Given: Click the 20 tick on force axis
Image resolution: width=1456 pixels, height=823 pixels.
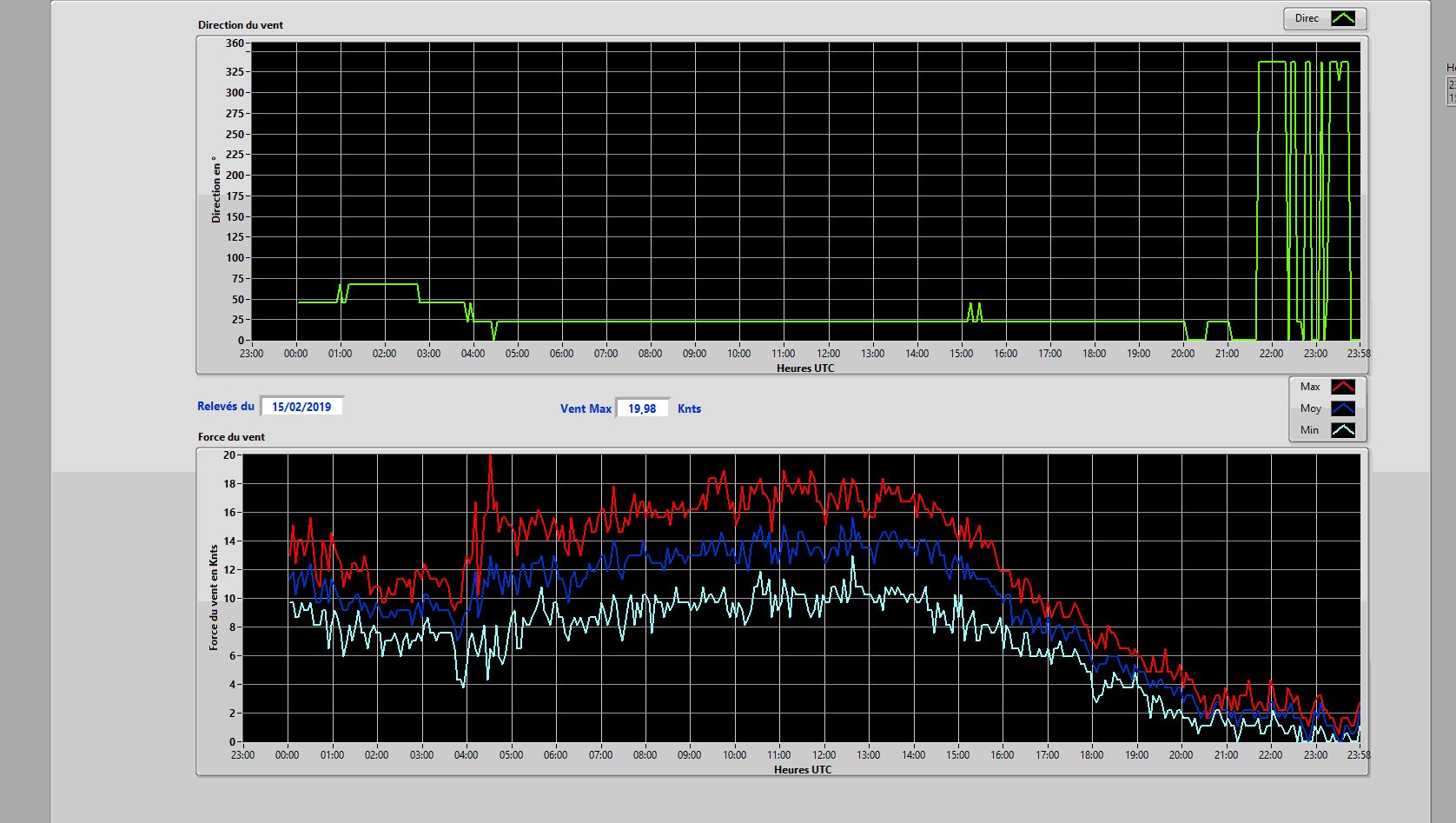Looking at the screenshot, I should click(229, 455).
